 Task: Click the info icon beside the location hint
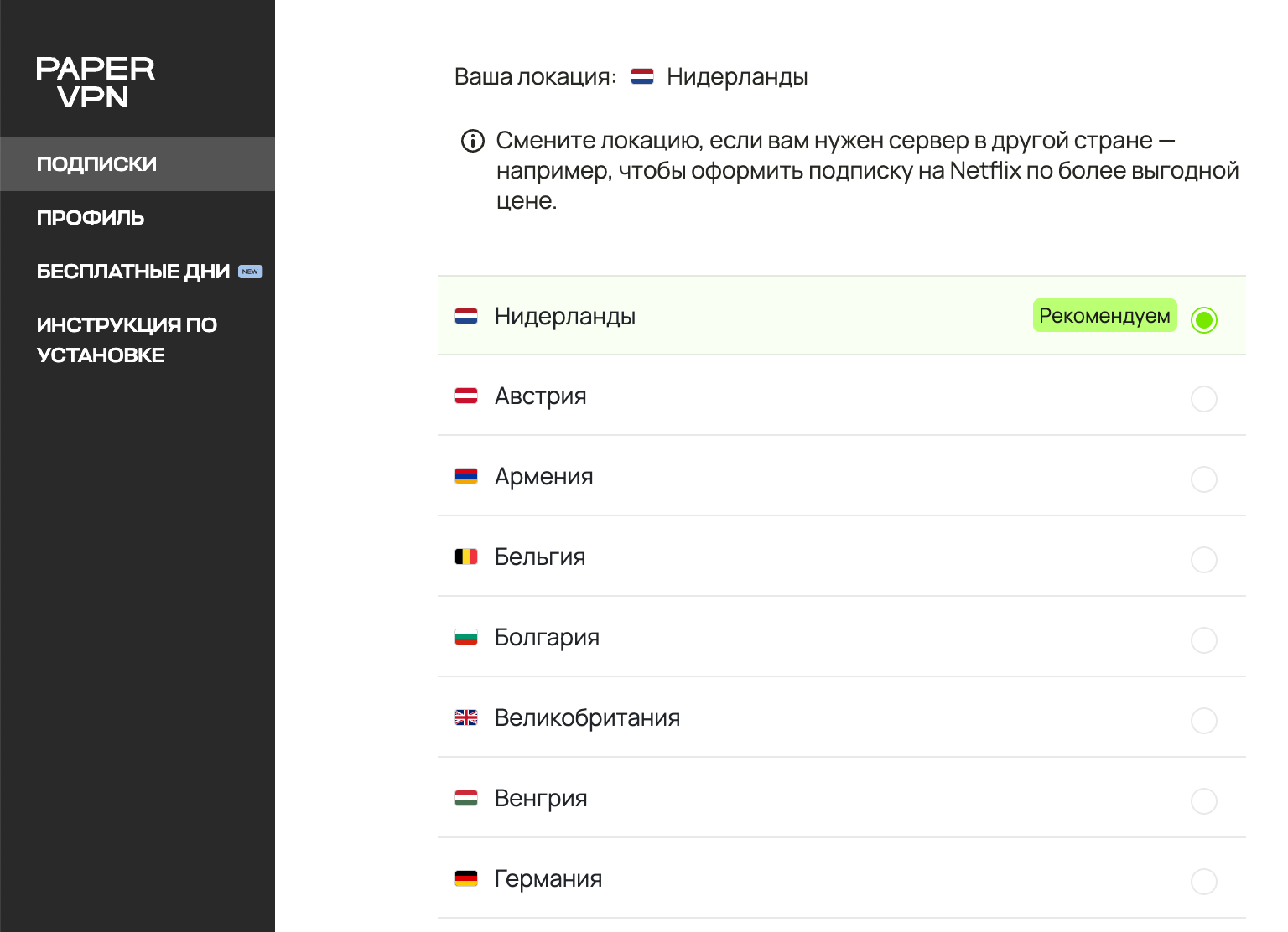[473, 141]
